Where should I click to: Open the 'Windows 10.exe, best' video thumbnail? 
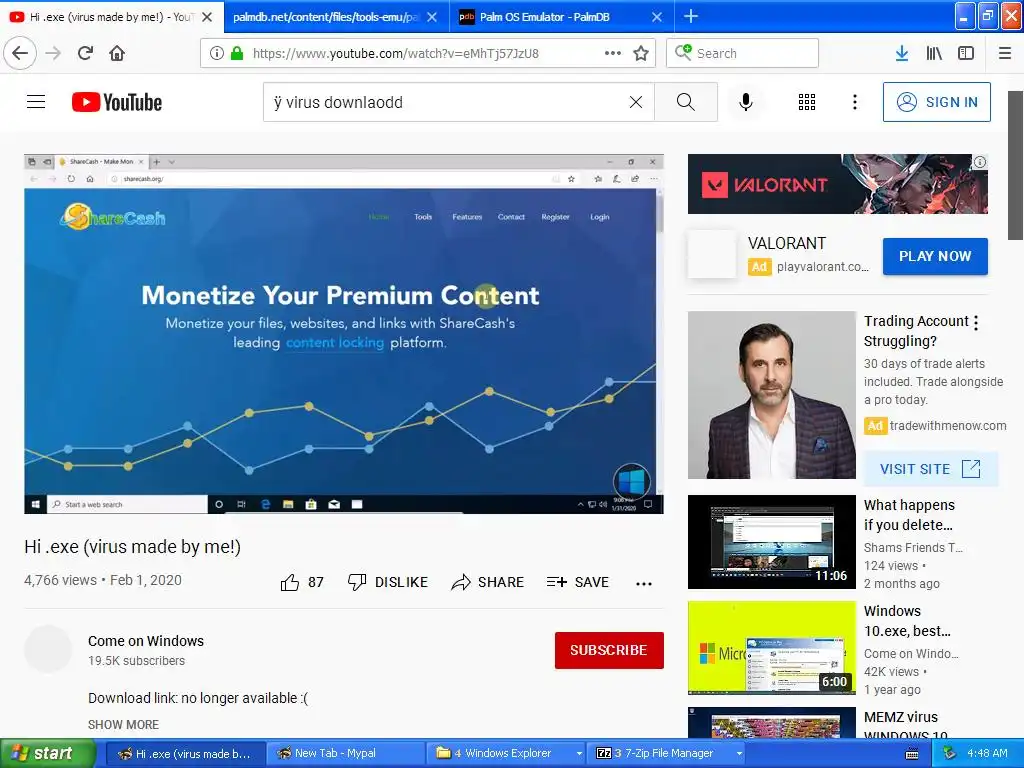point(772,647)
